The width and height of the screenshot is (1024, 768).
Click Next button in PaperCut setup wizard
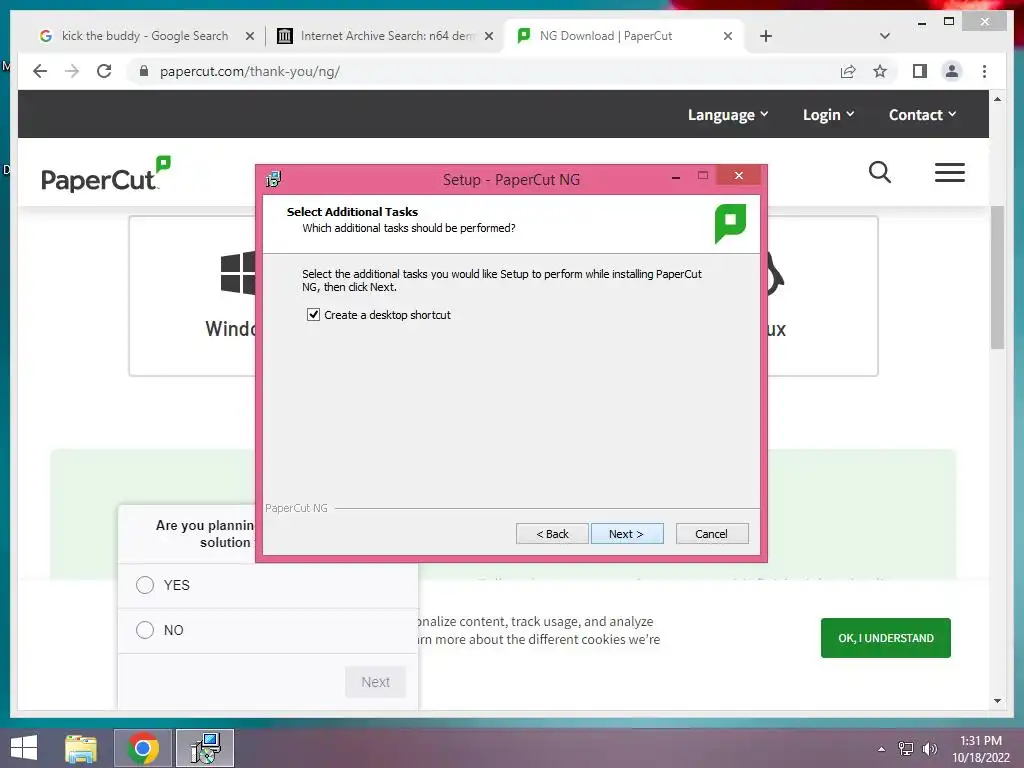pyautogui.click(x=627, y=534)
